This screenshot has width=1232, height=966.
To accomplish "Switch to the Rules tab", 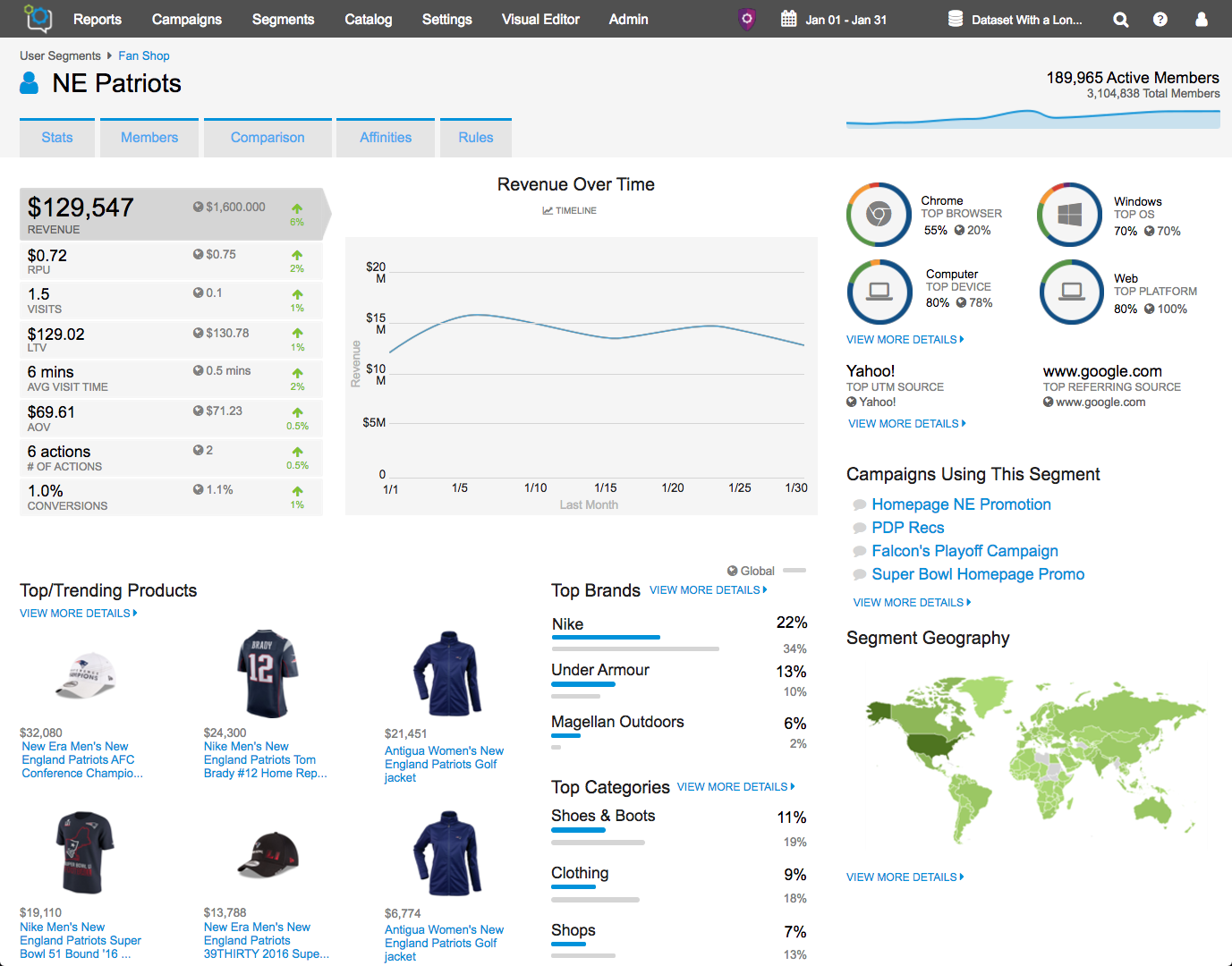I will point(476,138).
